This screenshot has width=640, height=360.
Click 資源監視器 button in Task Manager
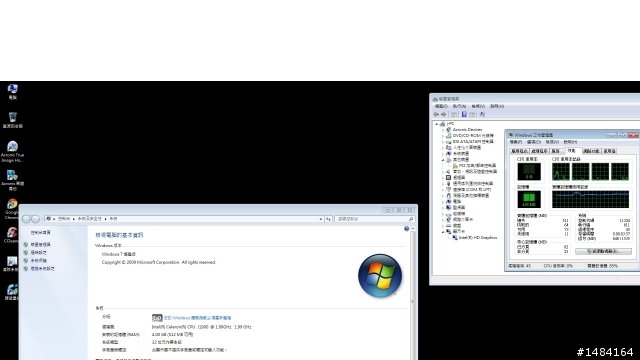pyautogui.click(x=603, y=251)
